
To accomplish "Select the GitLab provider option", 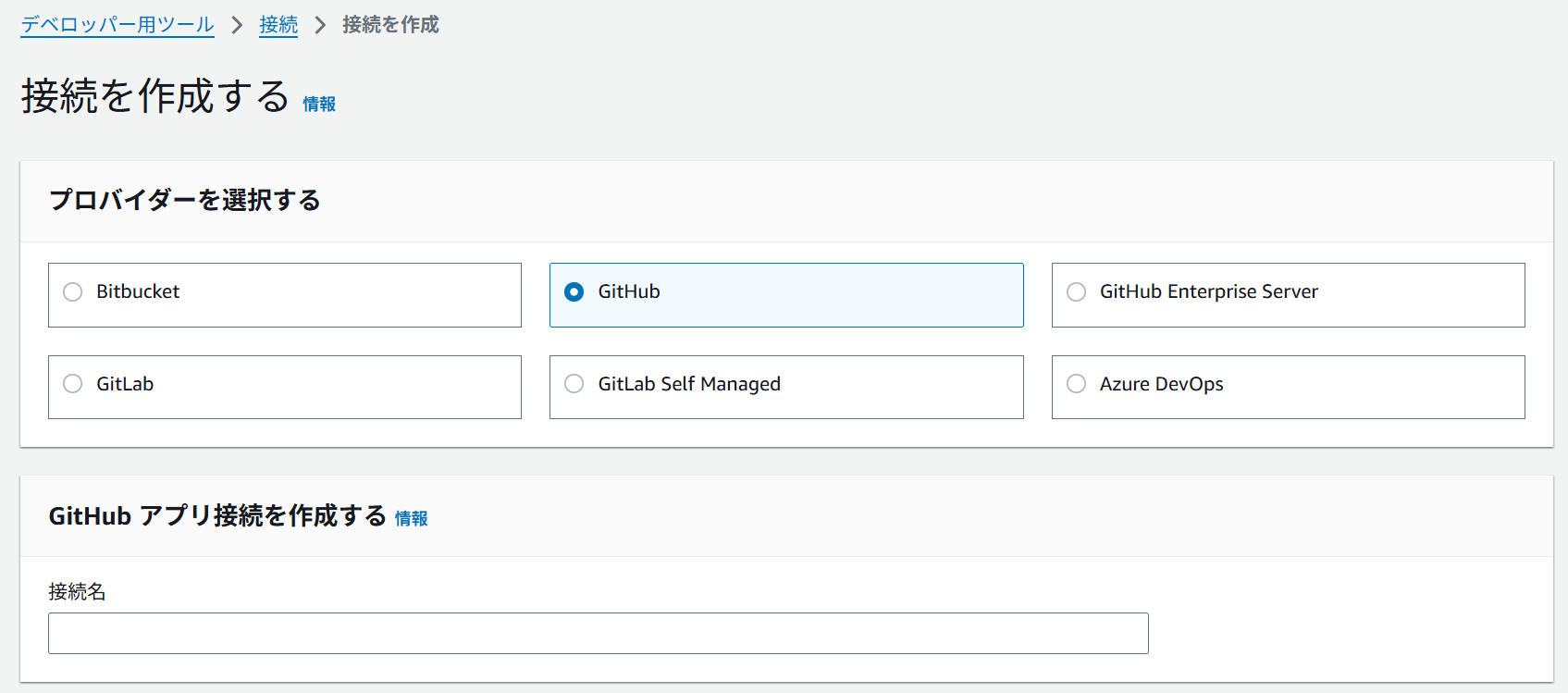I will pos(73,384).
